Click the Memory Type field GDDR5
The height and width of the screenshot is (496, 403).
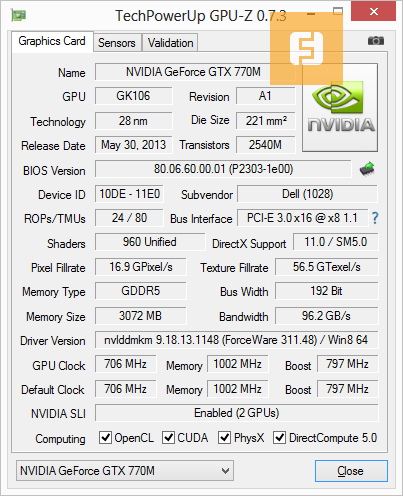click(x=141, y=291)
